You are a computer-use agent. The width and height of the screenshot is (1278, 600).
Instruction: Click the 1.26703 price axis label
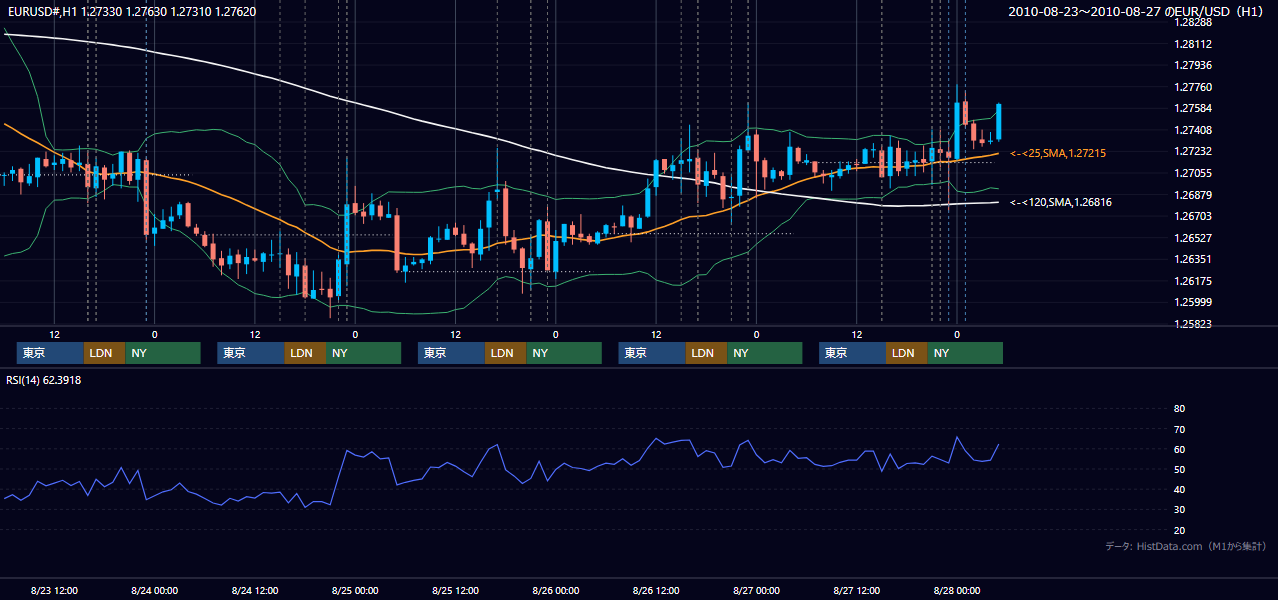click(x=1193, y=217)
